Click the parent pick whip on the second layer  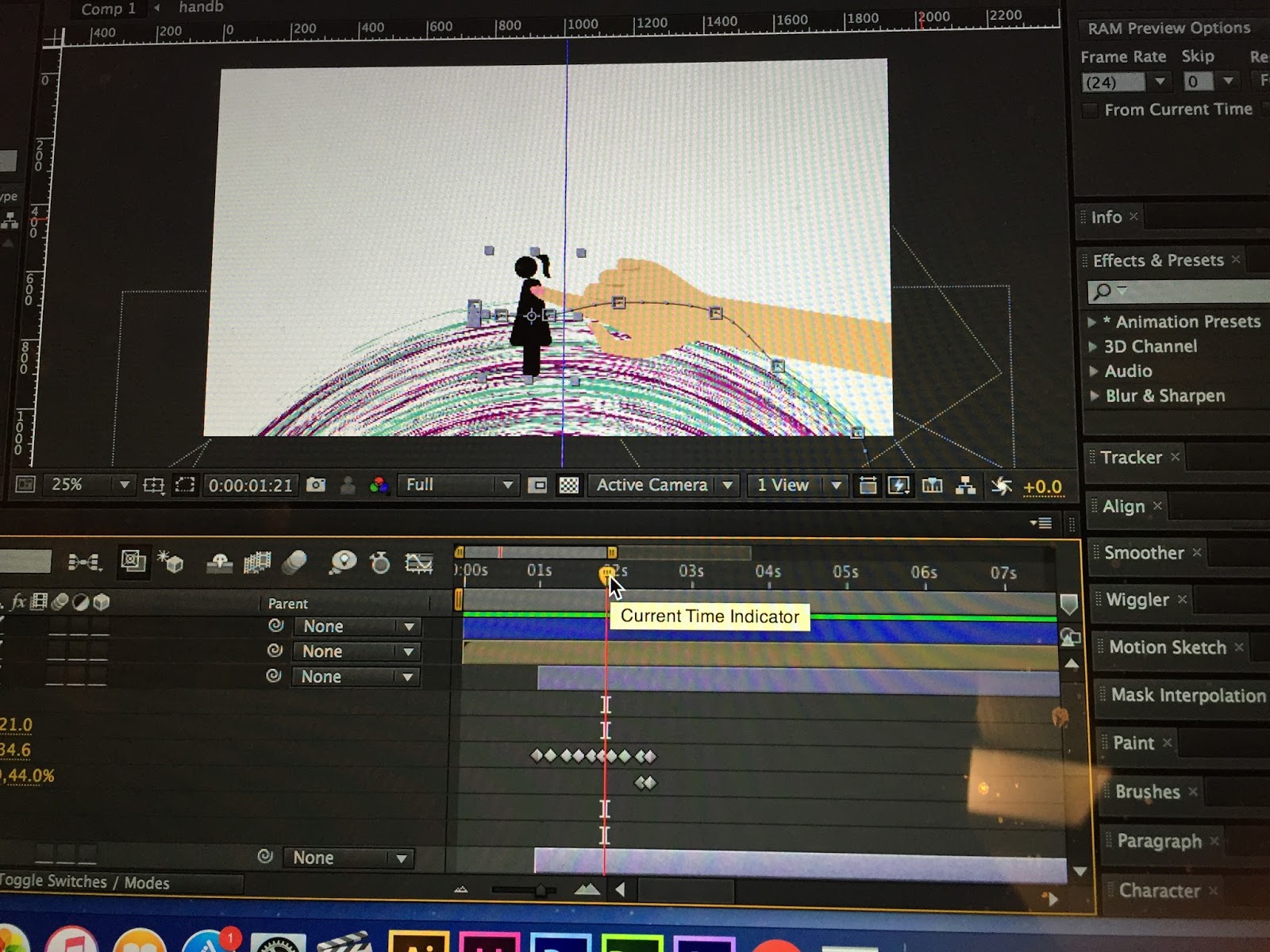click(275, 651)
